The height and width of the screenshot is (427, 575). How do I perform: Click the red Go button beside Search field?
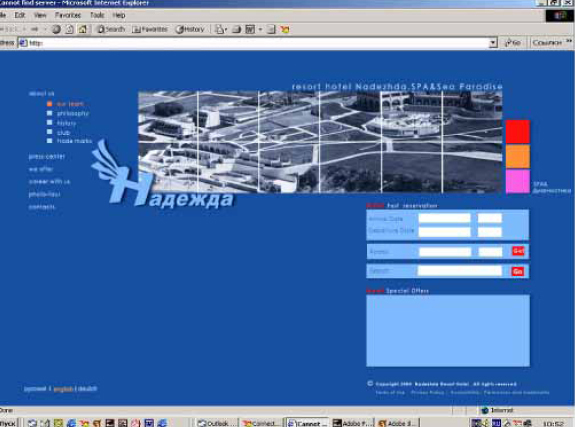coord(517,271)
